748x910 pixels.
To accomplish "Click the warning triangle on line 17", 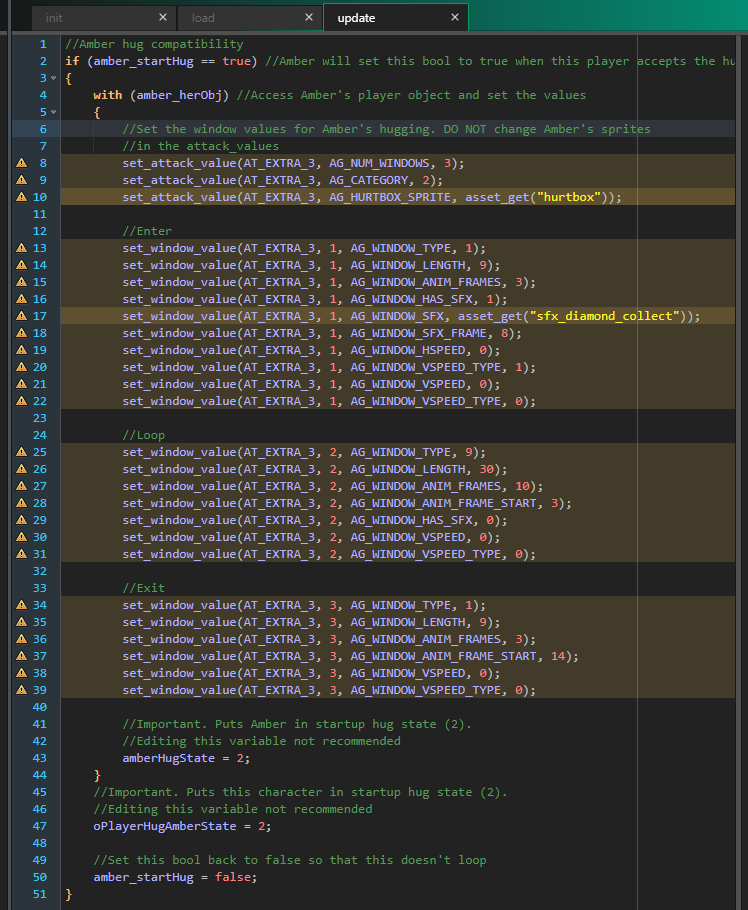I will click(x=21, y=316).
